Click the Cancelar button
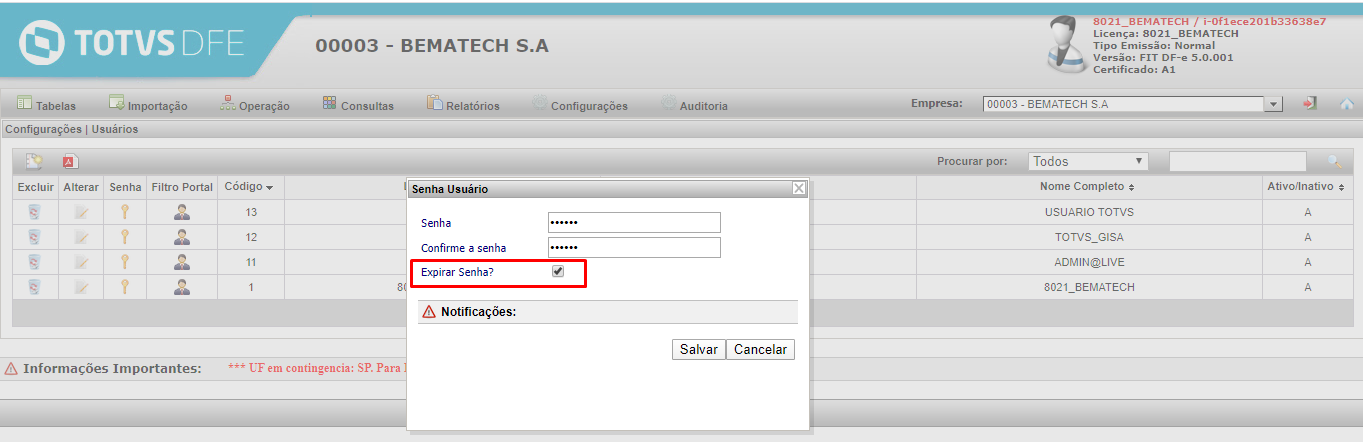 pyautogui.click(x=761, y=350)
